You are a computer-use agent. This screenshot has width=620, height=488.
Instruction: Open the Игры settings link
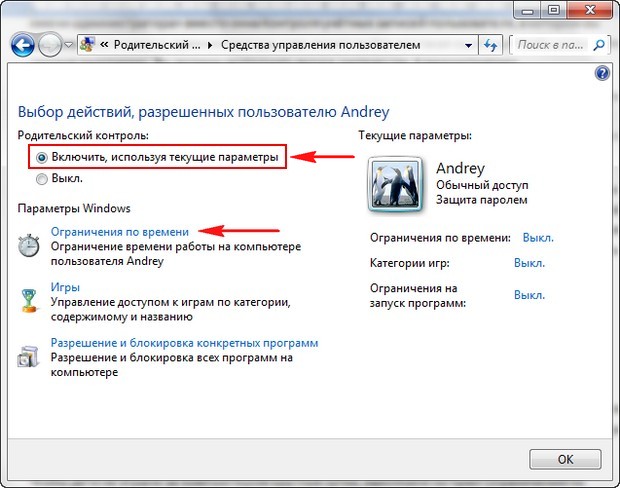(65, 287)
